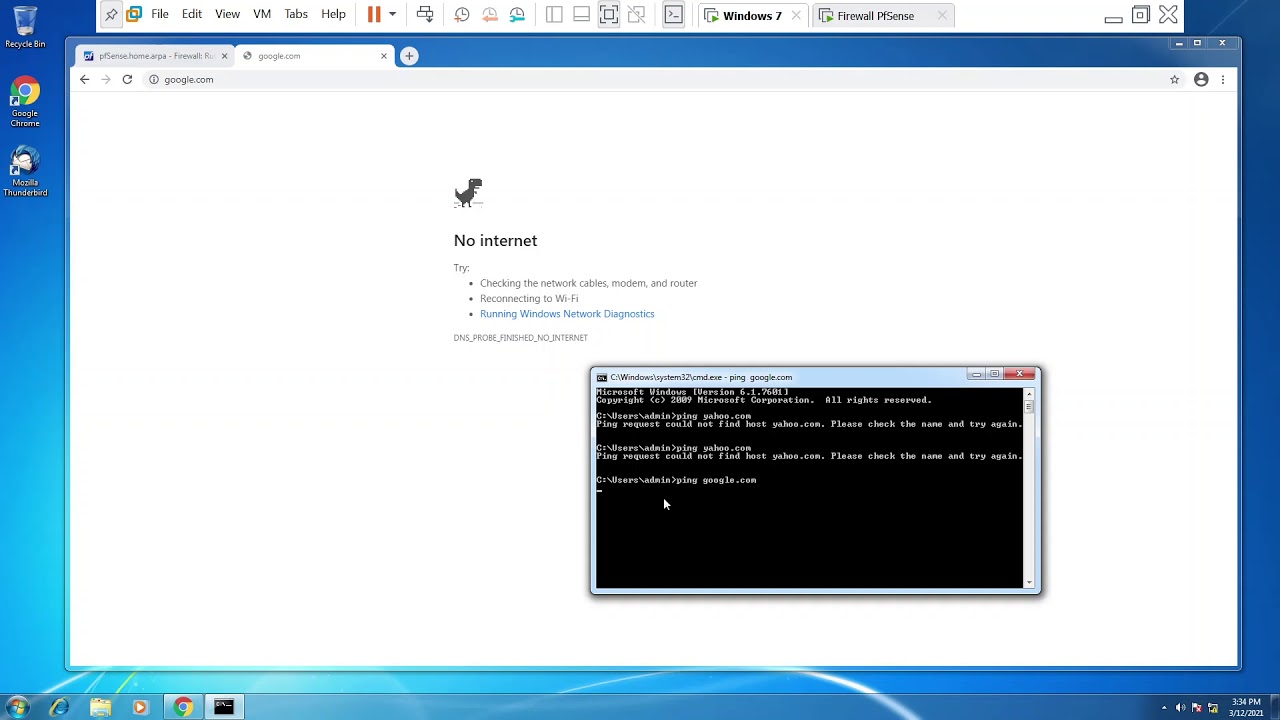The height and width of the screenshot is (720, 1280).
Task: Open a new Chrome tab with plus button
Action: [409, 56]
